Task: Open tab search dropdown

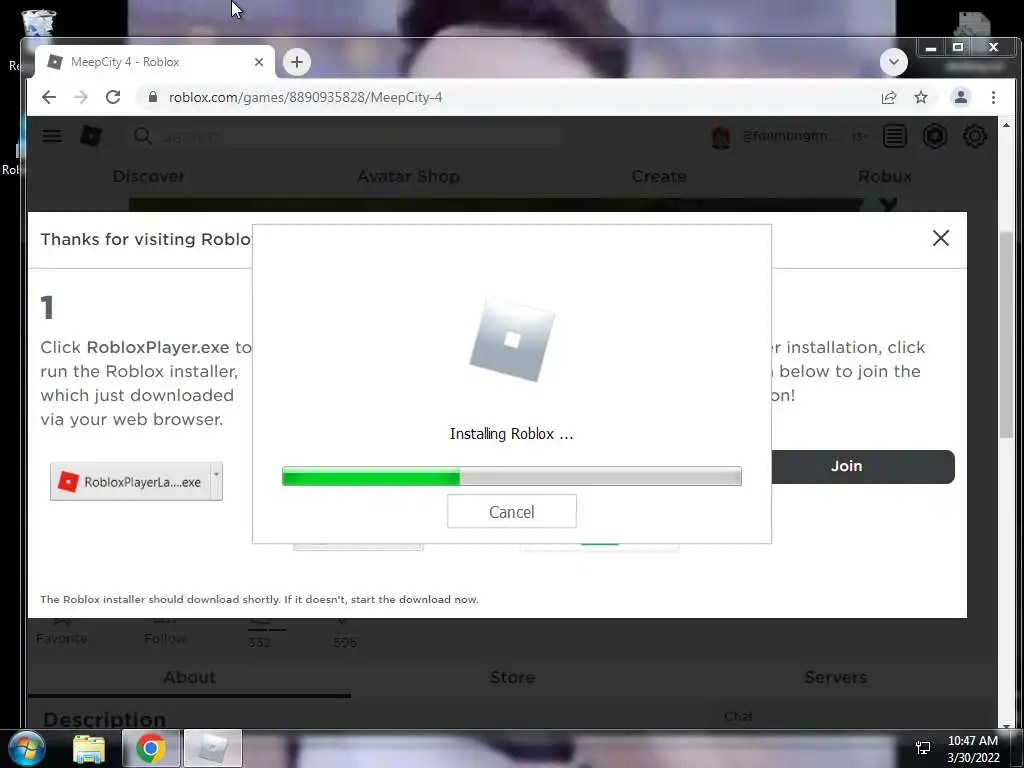Action: pyautogui.click(x=893, y=62)
